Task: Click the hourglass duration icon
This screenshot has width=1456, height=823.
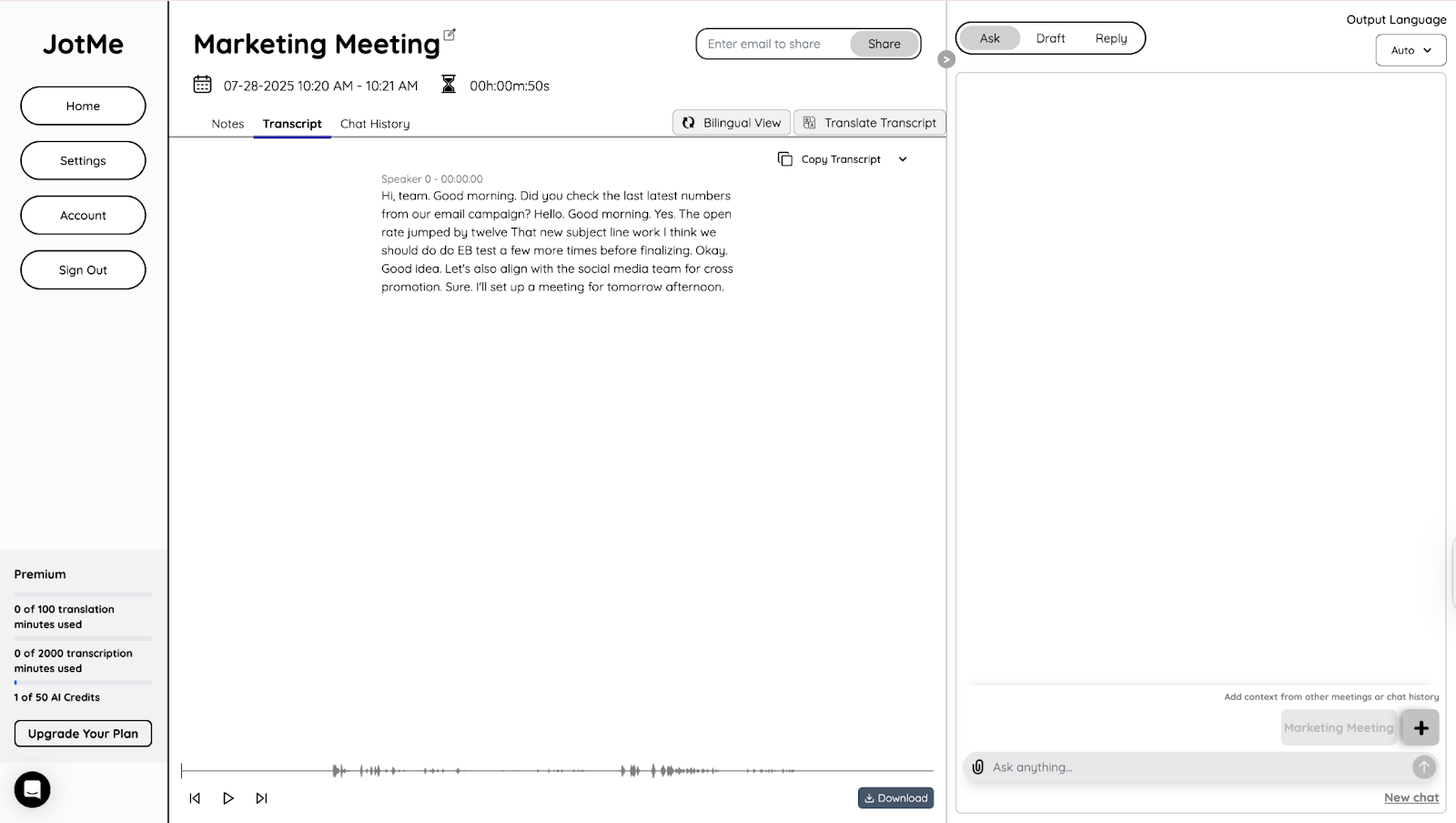Action: coord(448,85)
